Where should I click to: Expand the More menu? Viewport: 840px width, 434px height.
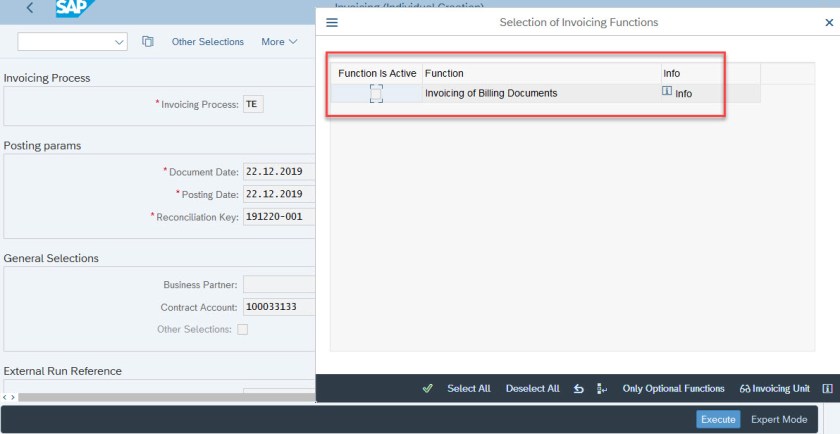coord(279,42)
